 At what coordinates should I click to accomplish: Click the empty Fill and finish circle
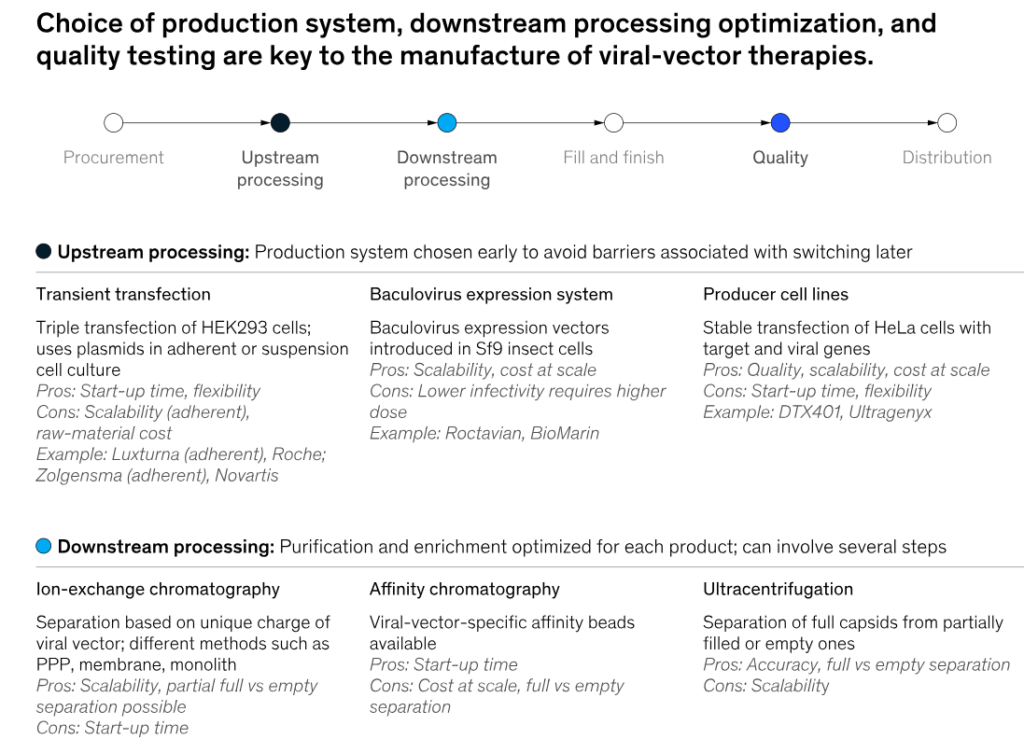point(614,123)
